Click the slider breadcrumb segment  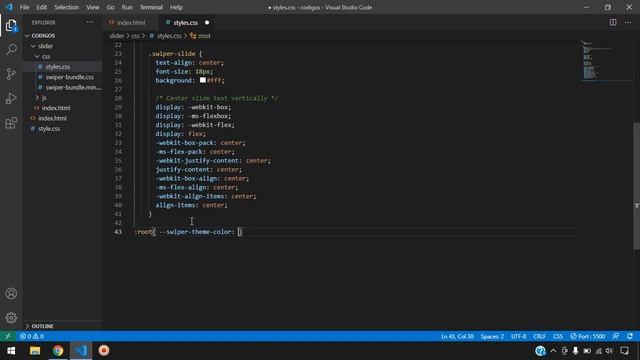[117, 36]
